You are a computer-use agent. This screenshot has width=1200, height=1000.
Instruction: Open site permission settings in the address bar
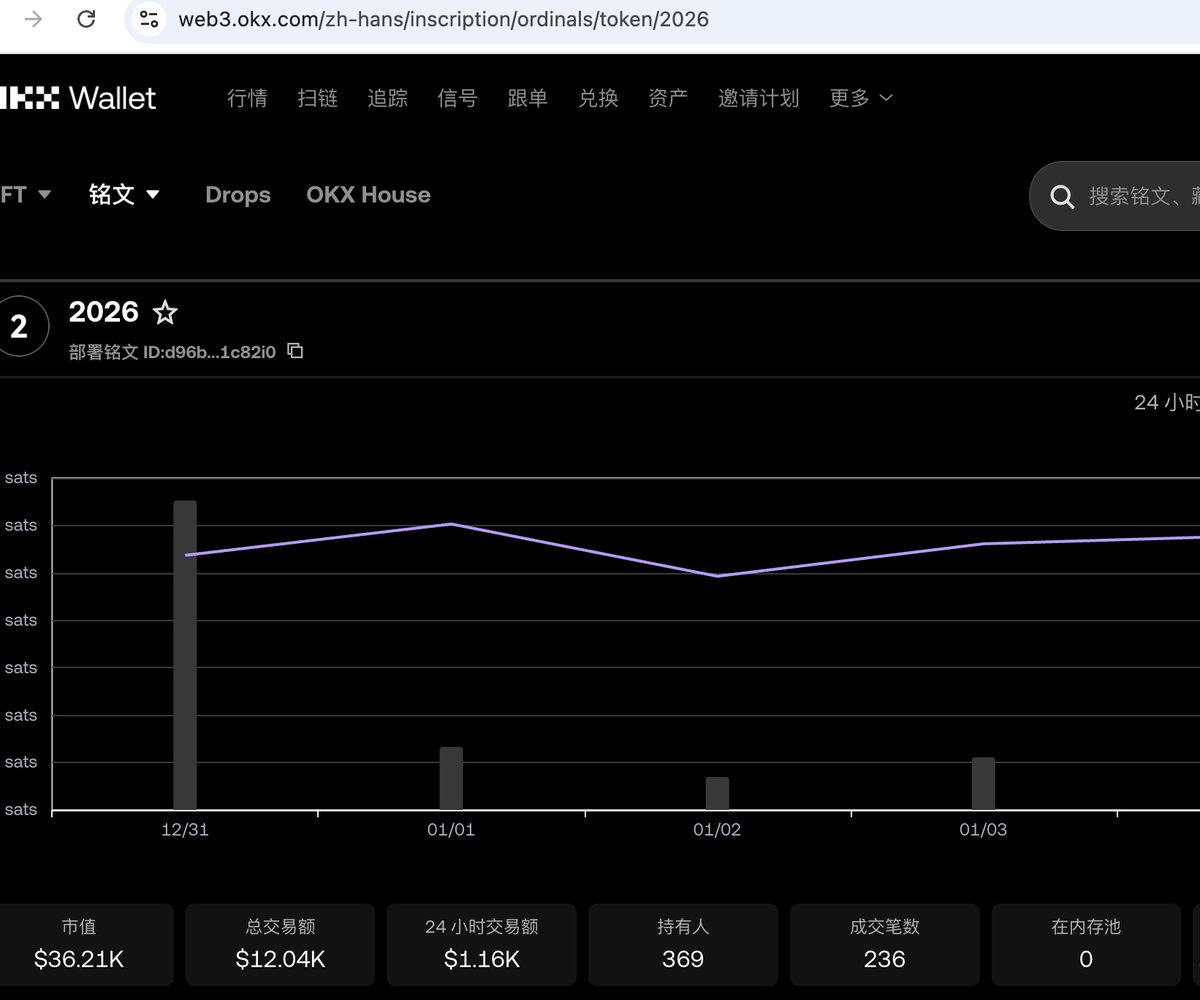pyautogui.click(x=149, y=17)
